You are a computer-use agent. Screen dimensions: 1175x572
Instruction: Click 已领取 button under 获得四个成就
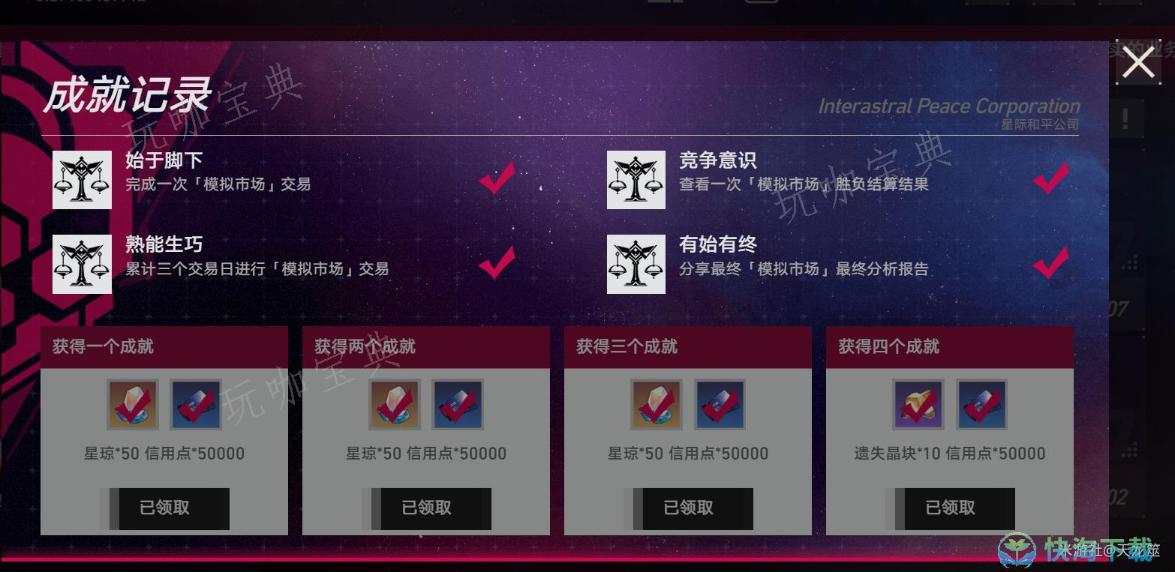[950, 508]
